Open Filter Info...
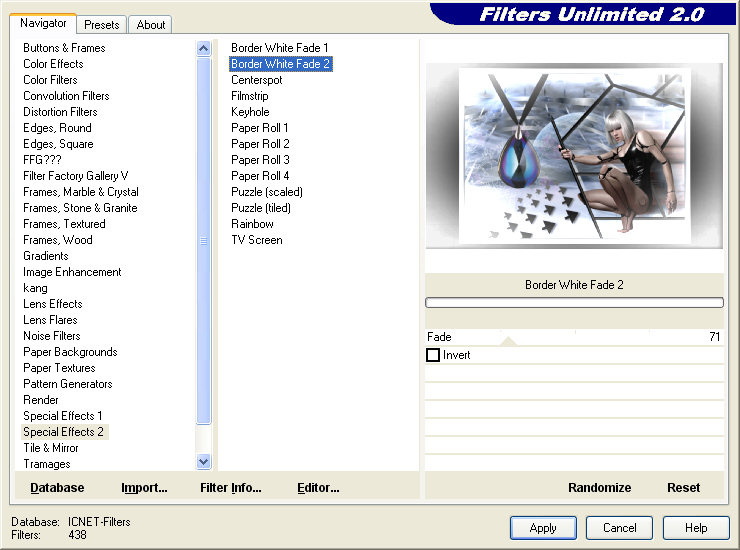This screenshot has height=550, width=740. click(230, 487)
